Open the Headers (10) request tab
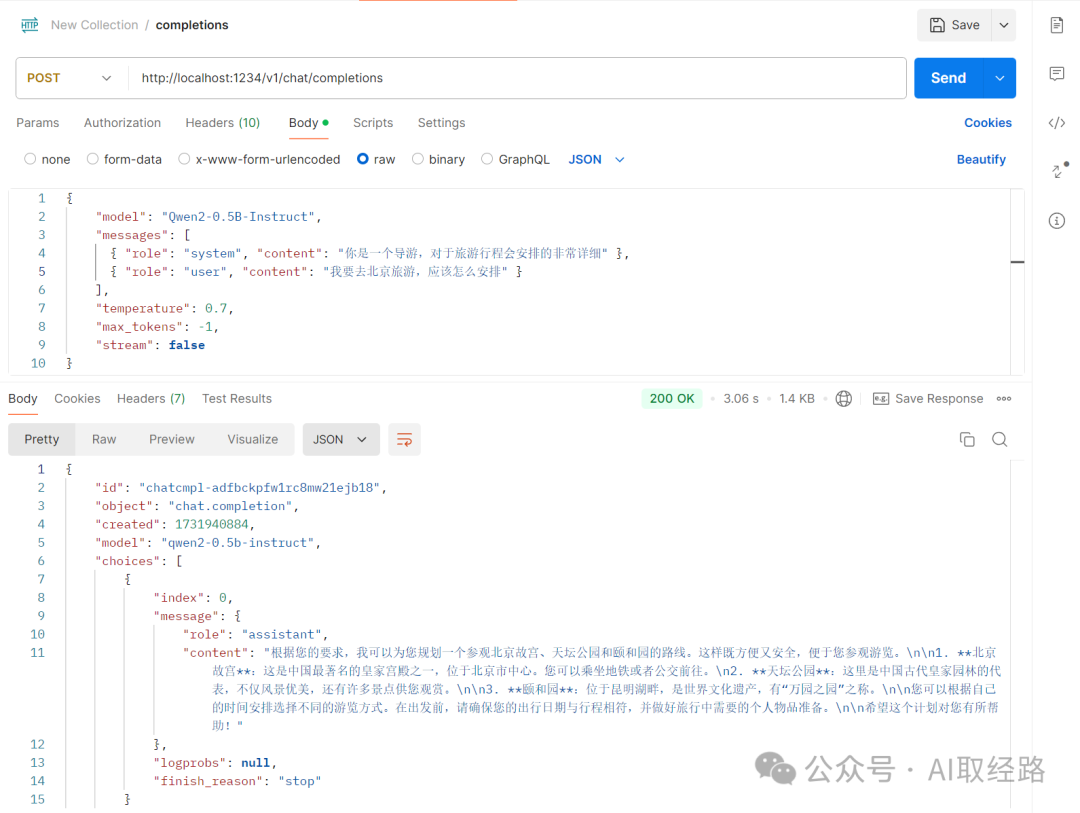Screen dimensions: 1080x813 (x=222, y=123)
